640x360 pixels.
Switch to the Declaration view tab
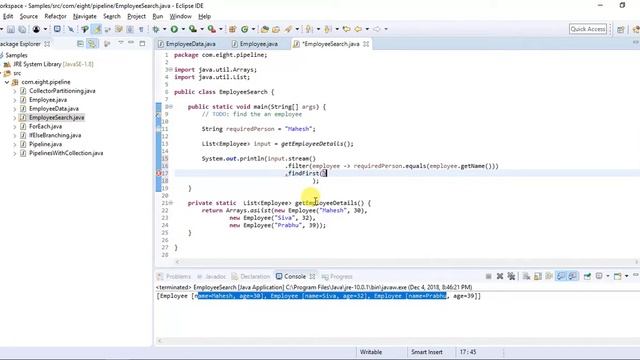click(251, 276)
